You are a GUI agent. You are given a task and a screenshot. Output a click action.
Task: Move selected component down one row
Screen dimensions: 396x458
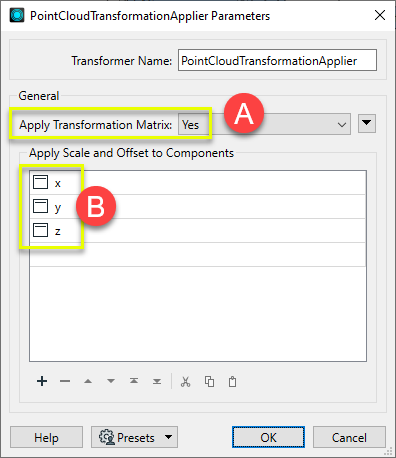tap(111, 381)
